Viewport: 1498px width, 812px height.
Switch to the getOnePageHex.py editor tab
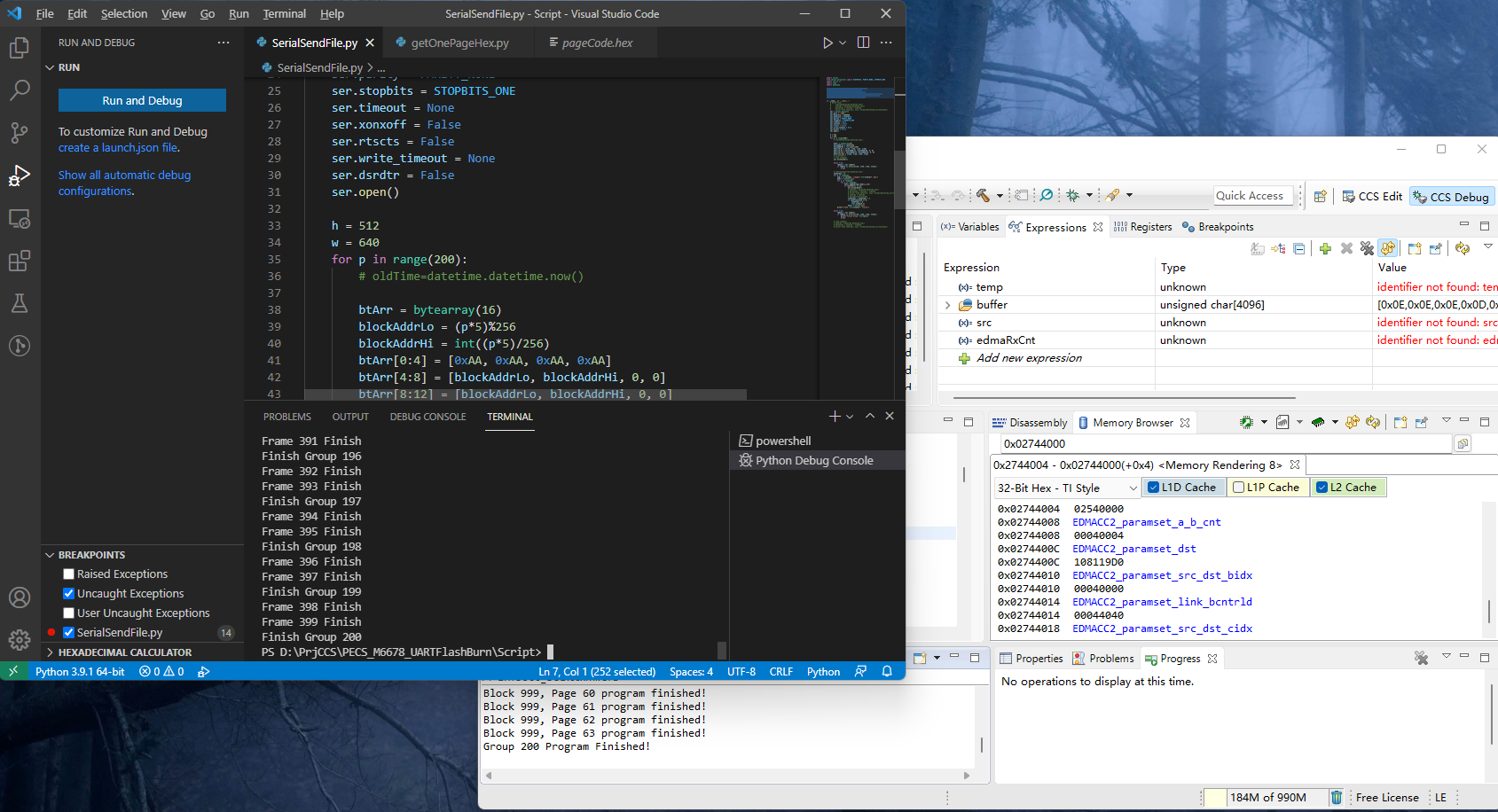[x=459, y=43]
